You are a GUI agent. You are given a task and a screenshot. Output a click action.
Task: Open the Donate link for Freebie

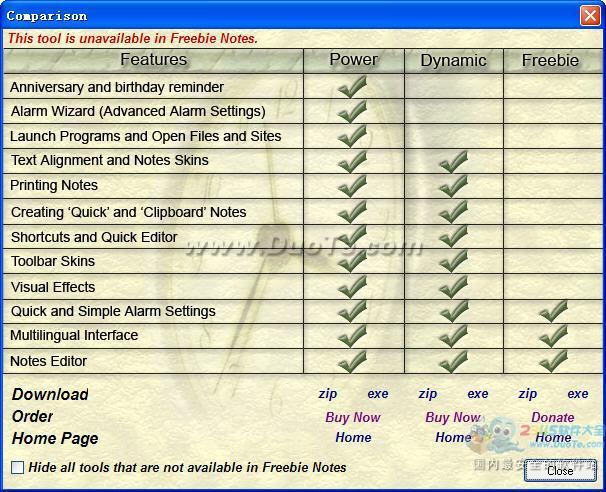pyautogui.click(x=553, y=417)
